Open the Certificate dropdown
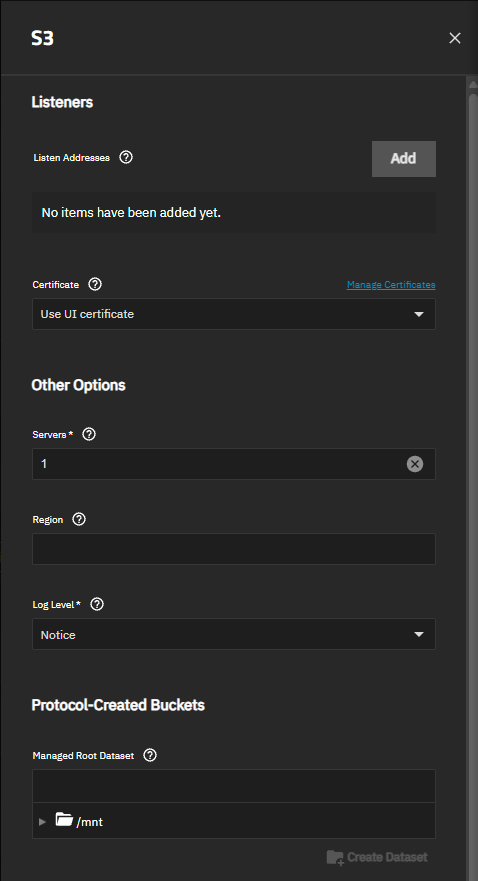The image size is (478, 881). point(234,314)
